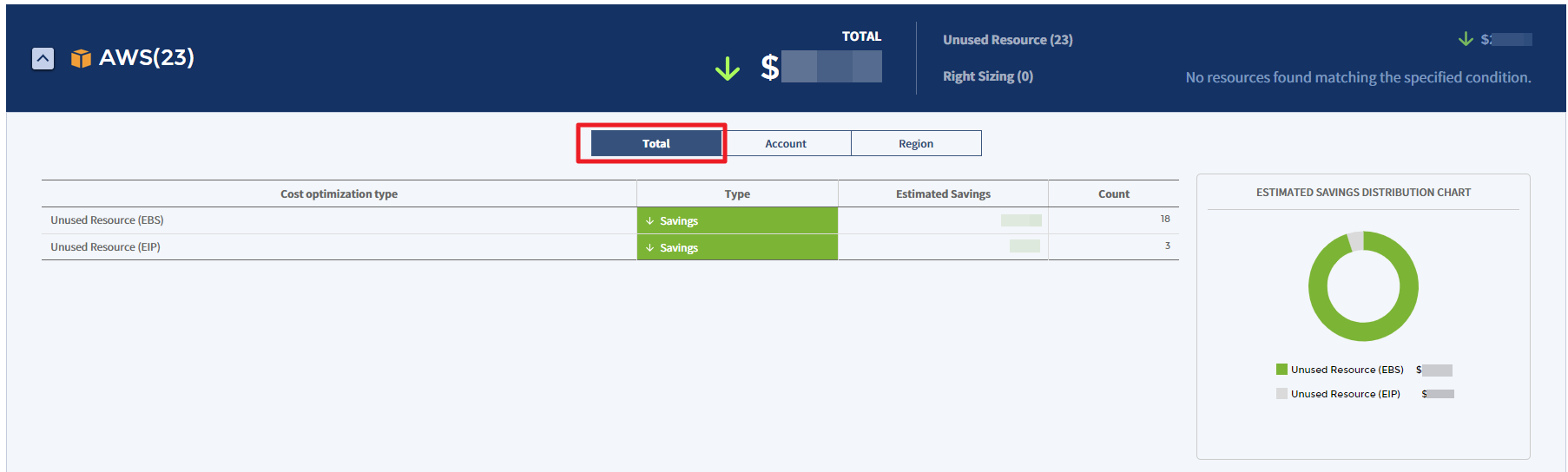
Task: Sort by Estimated Savings column header
Action: (943, 194)
